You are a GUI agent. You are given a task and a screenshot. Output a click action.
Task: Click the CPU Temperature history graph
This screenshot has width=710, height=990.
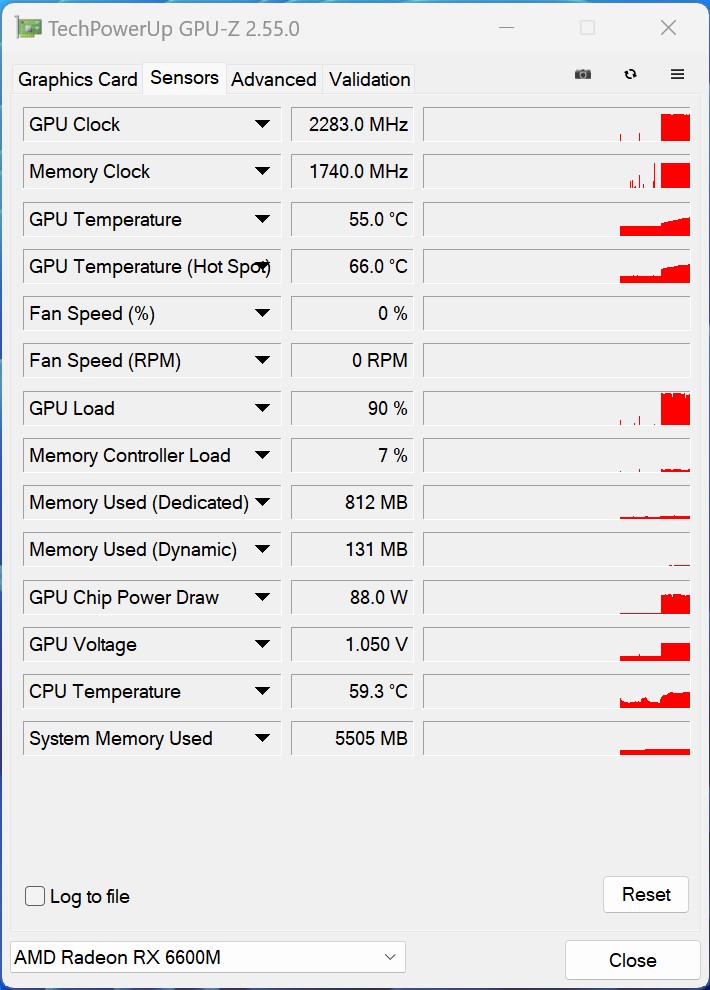[556, 692]
